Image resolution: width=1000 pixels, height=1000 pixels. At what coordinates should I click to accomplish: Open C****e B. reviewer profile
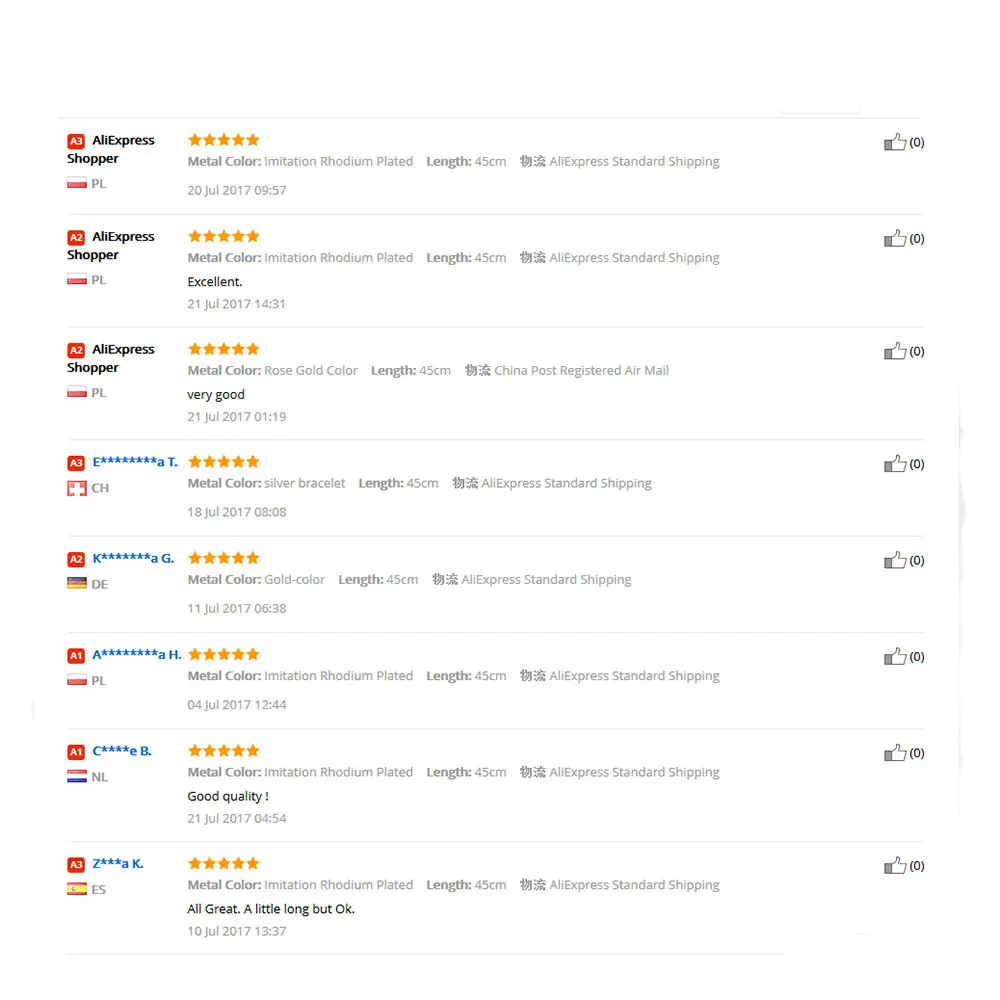point(122,751)
